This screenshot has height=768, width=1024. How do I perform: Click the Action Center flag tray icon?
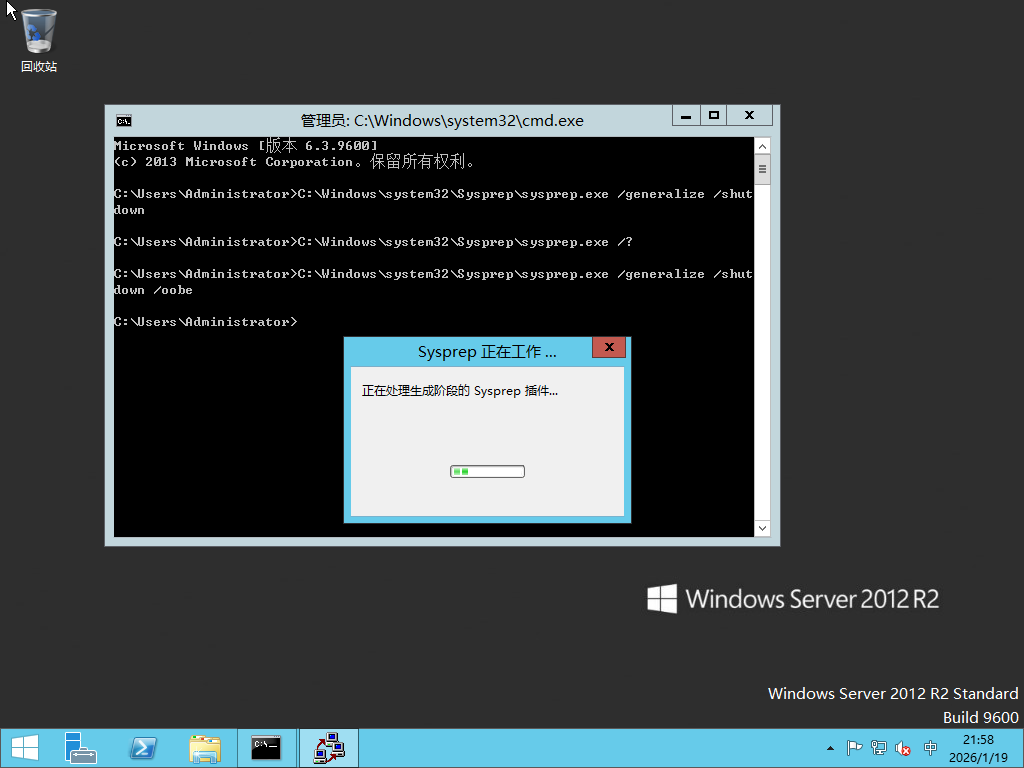(x=855, y=748)
